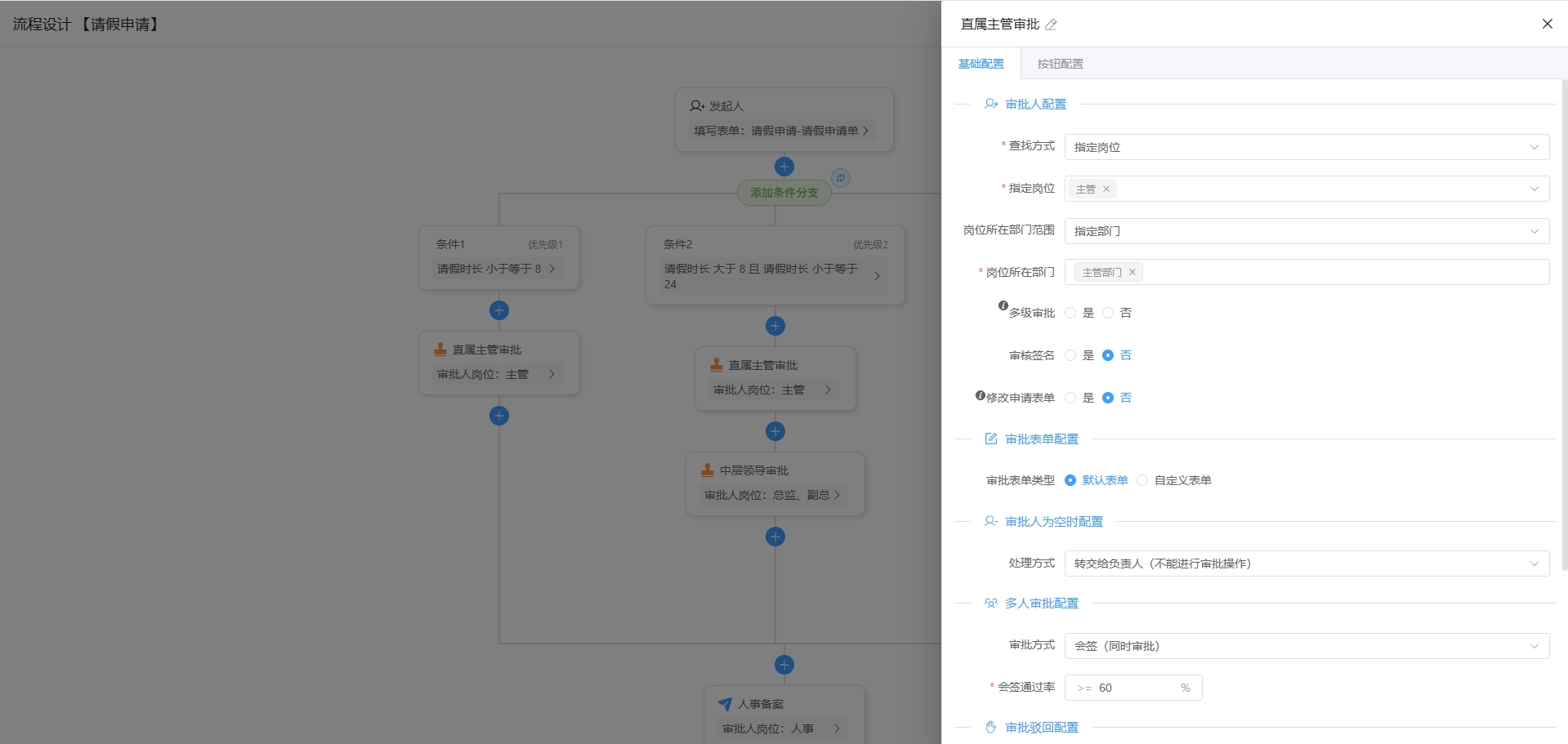Screen dimensions: 1568x744
Task: Click the 添加条件分支 button
Action: point(784,193)
